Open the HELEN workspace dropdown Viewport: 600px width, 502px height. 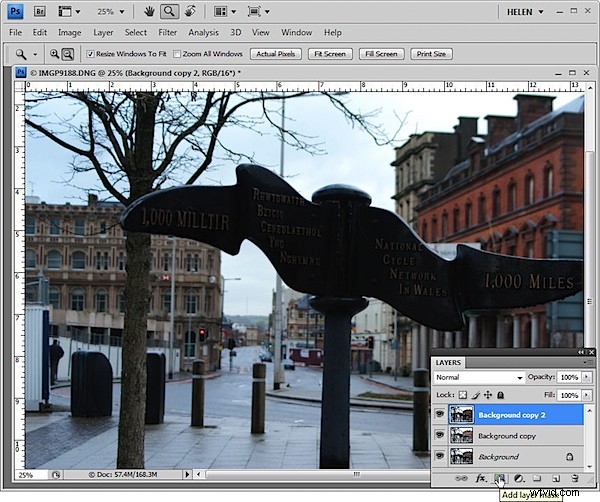(x=525, y=12)
